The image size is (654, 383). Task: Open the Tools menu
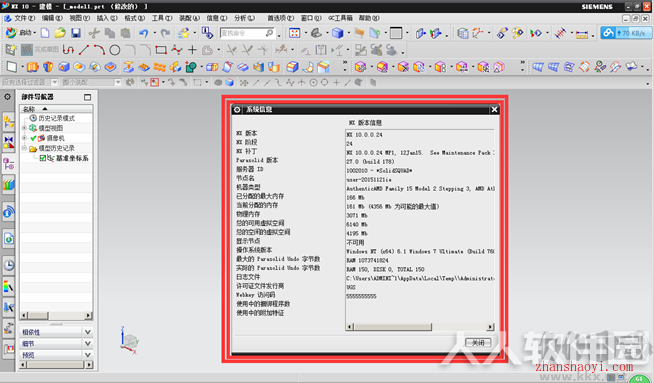[x=162, y=18]
